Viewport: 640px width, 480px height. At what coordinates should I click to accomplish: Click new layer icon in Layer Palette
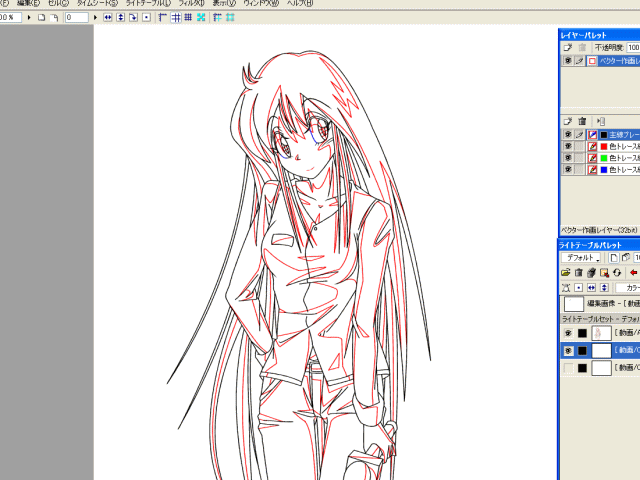[567, 47]
